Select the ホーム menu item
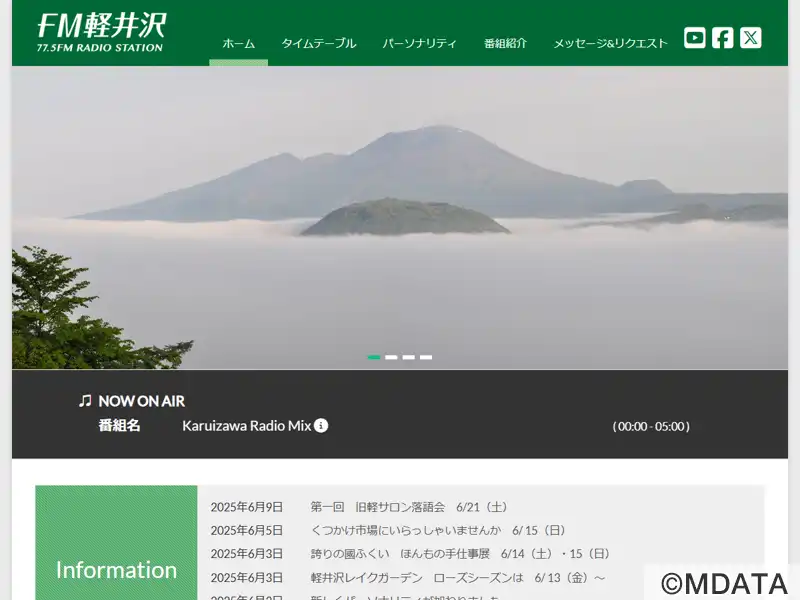 point(238,43)
